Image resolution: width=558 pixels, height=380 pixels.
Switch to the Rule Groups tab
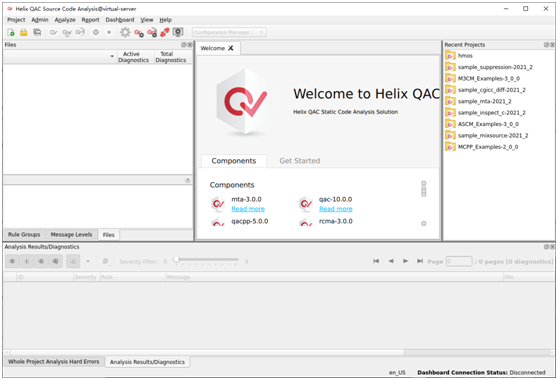[x=24, y=234]
